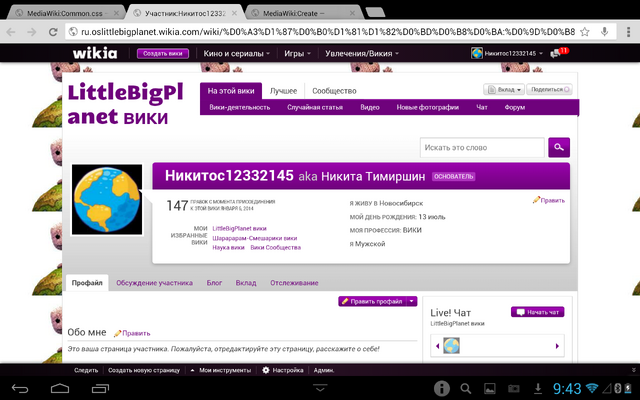The height and width of the screenshot is (400, 640).
Task: Open Вики Сообщества link
Action: (276, 247)
